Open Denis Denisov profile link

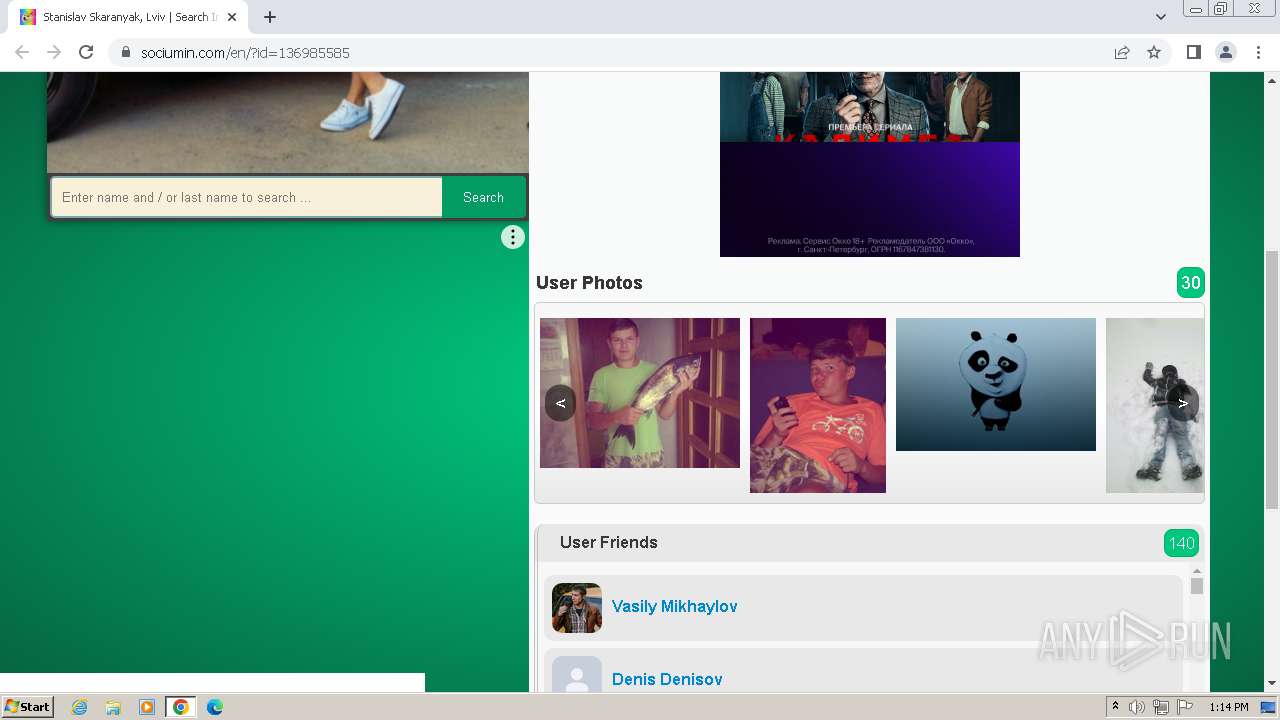click(667, 680)
